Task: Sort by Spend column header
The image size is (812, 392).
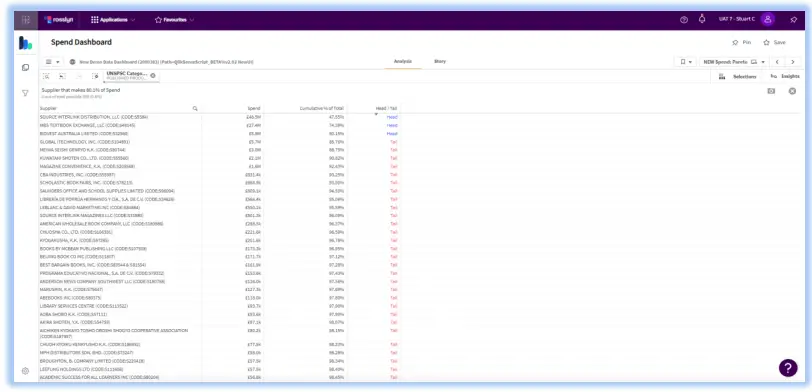Action: 254,108
